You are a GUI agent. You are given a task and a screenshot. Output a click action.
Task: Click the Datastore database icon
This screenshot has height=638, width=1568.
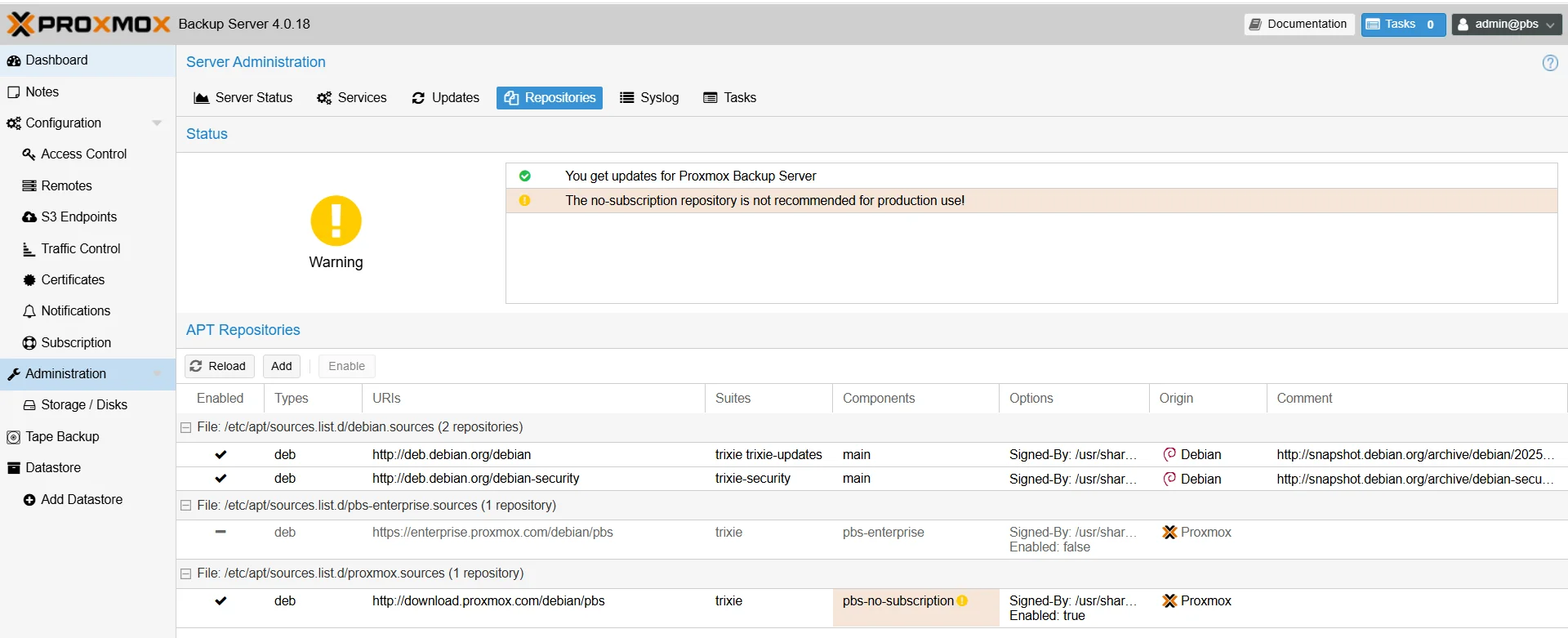point(13,468)
